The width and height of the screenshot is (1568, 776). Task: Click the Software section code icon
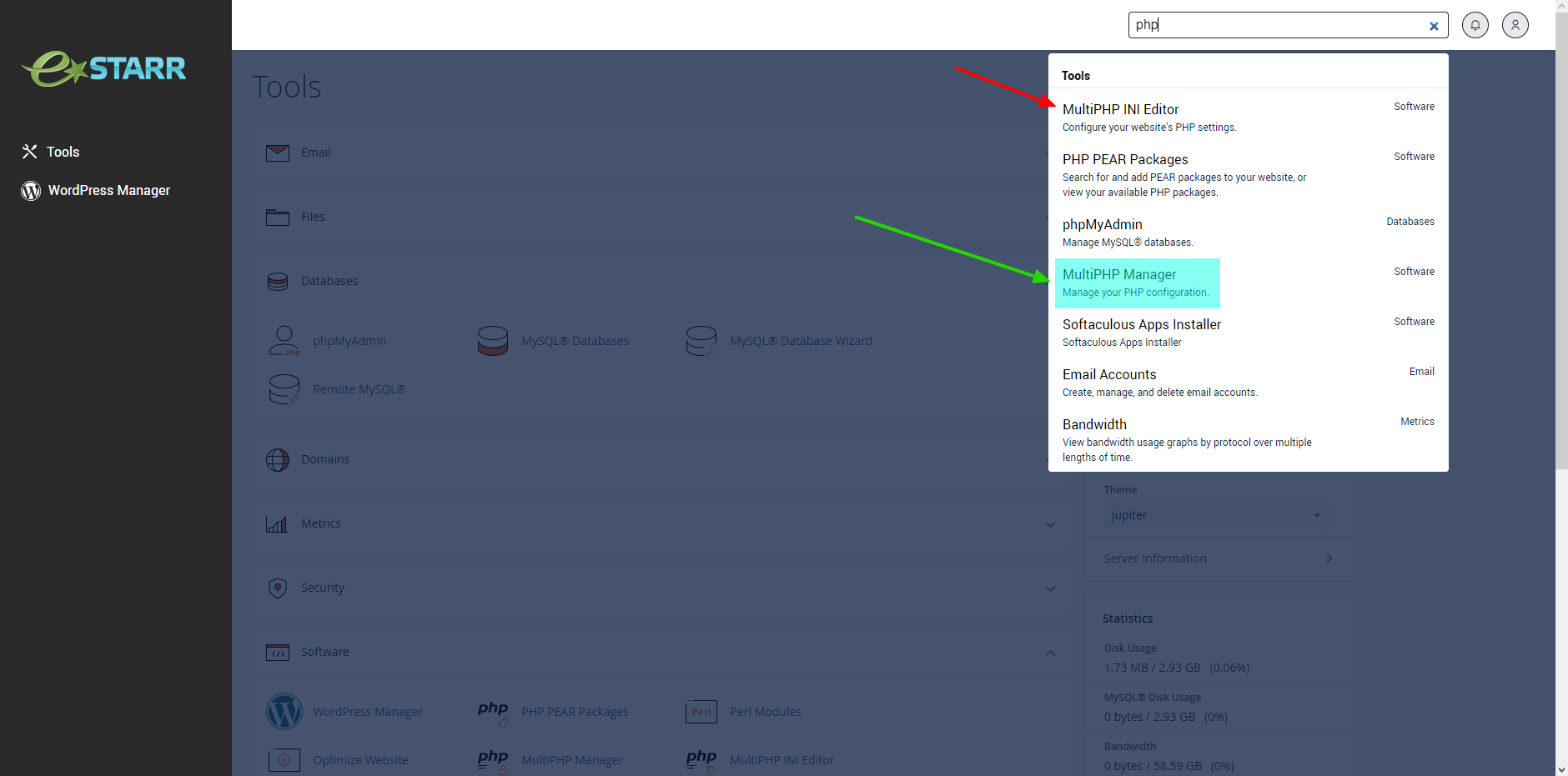click(278, 653)
